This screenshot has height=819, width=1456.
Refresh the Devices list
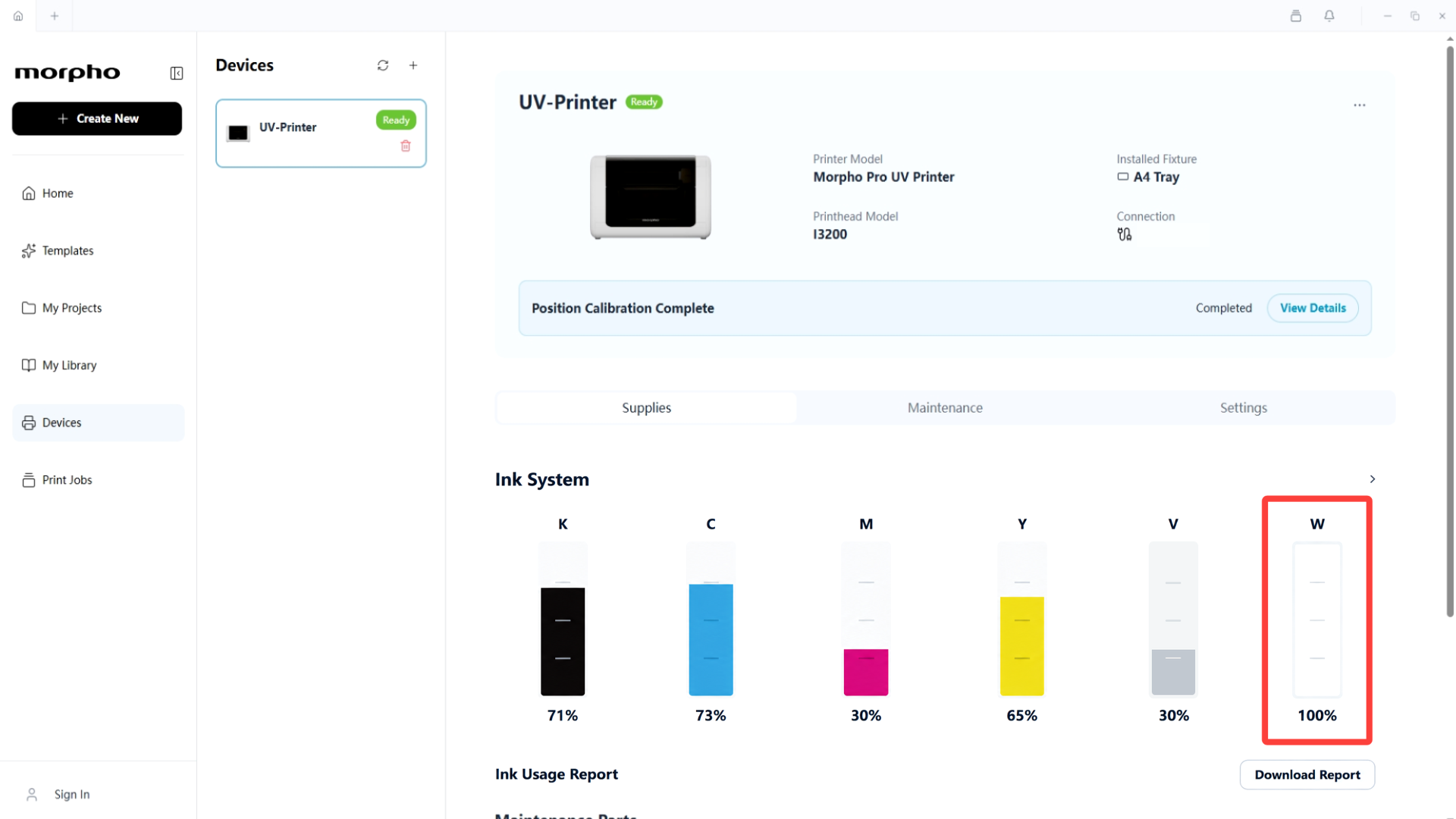pos(383,65)
